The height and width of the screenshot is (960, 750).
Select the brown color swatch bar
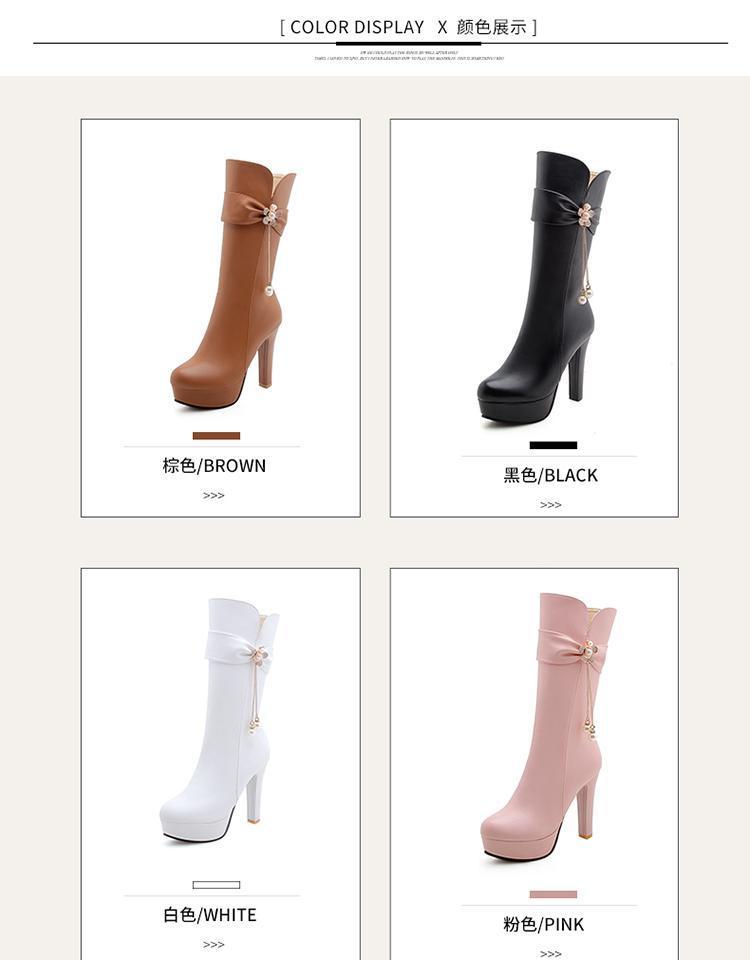coord(216,436)
